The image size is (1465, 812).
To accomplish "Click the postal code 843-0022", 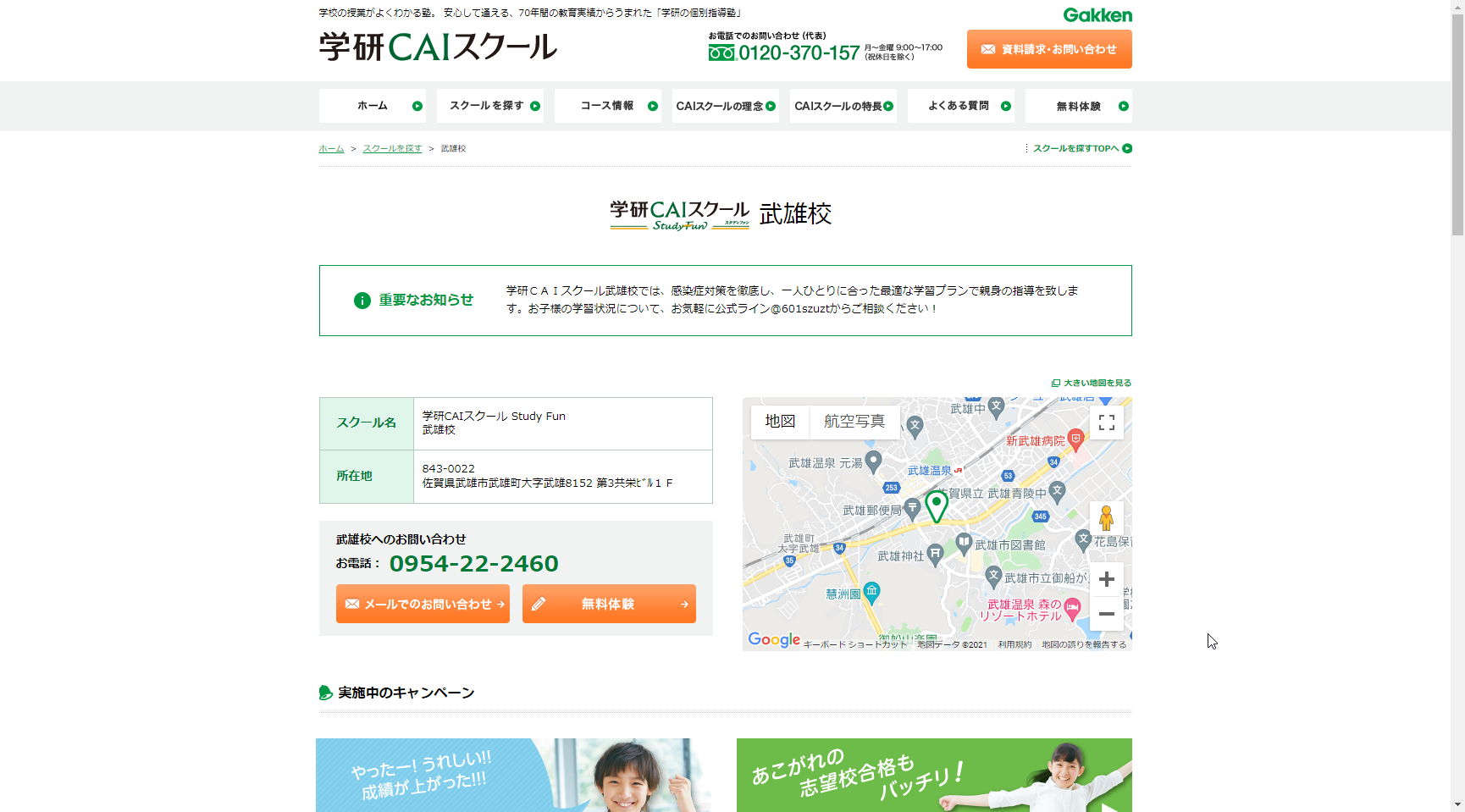I will tap(449, 469).
